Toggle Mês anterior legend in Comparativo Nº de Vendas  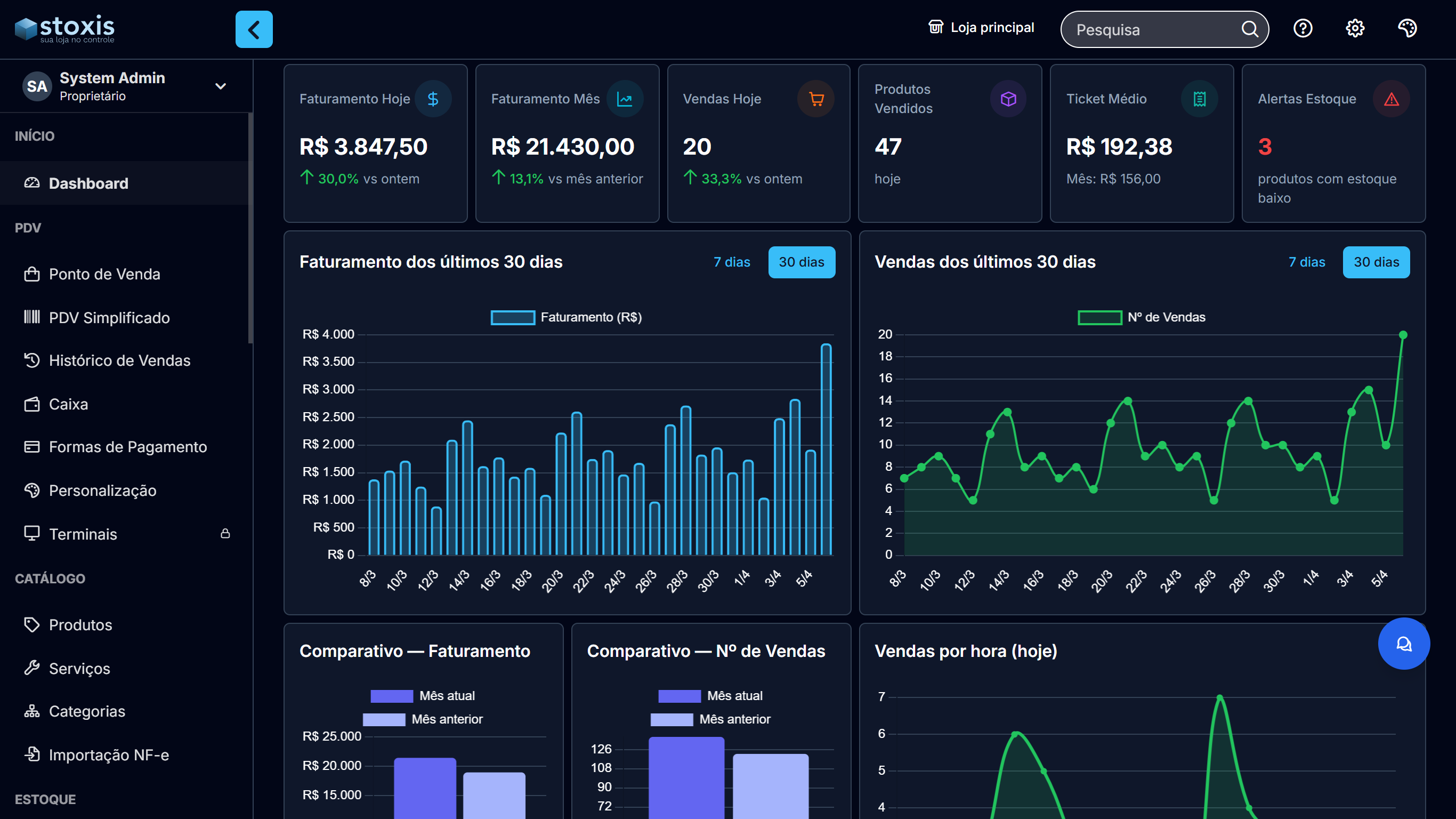[710, 719]
